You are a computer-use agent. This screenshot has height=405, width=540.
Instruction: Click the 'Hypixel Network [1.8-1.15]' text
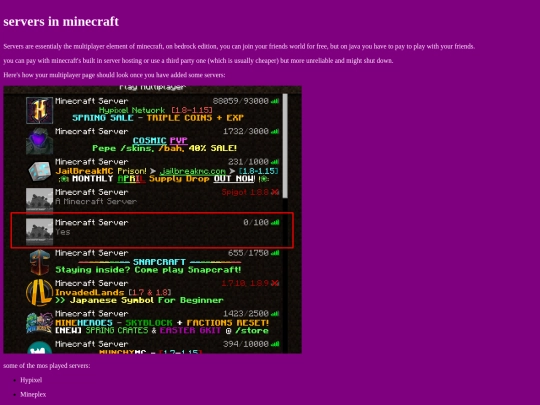pos(155,110)
